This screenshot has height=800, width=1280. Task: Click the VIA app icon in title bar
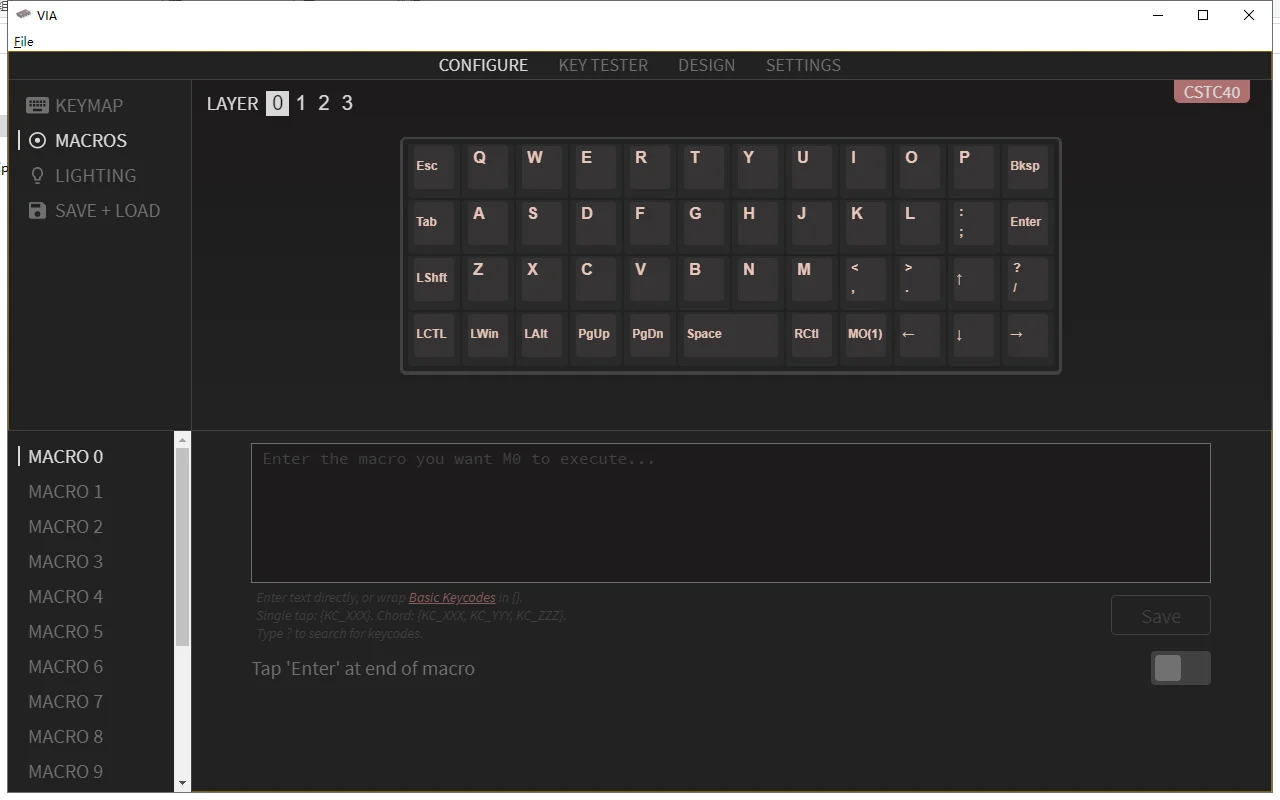pyautogui.click(x=24, y=15)
